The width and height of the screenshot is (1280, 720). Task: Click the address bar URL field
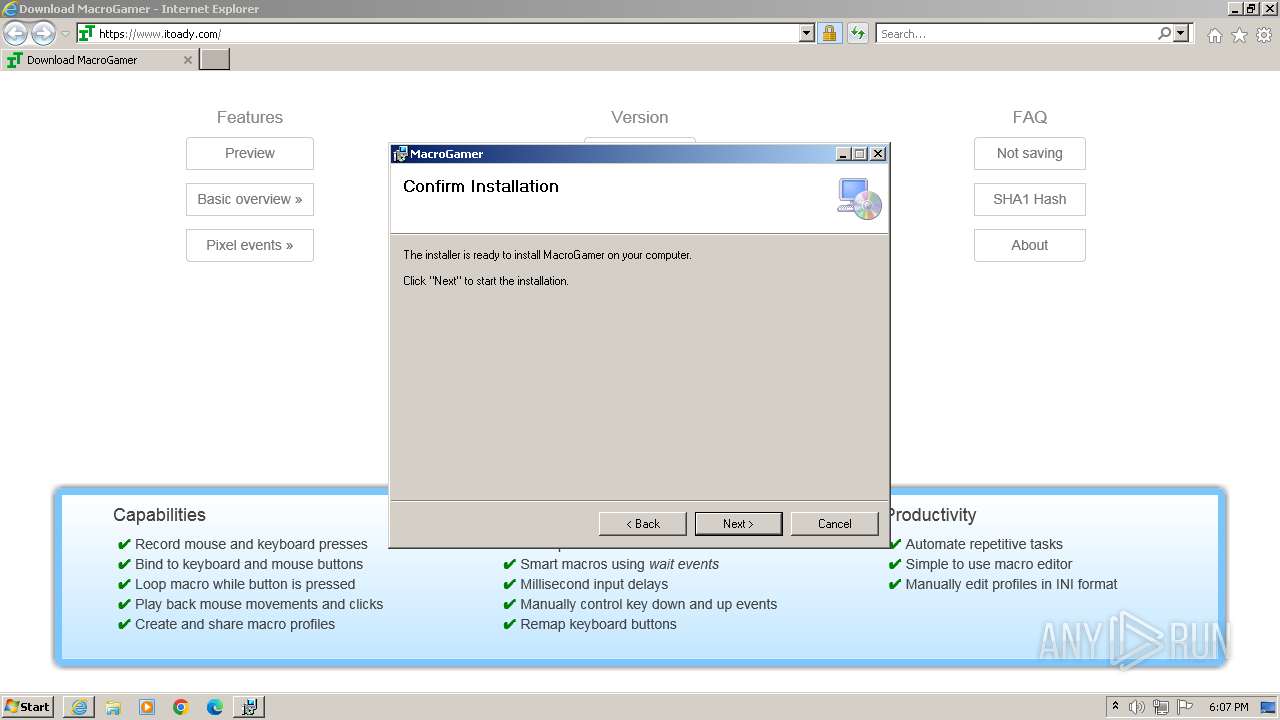point(447,34)
